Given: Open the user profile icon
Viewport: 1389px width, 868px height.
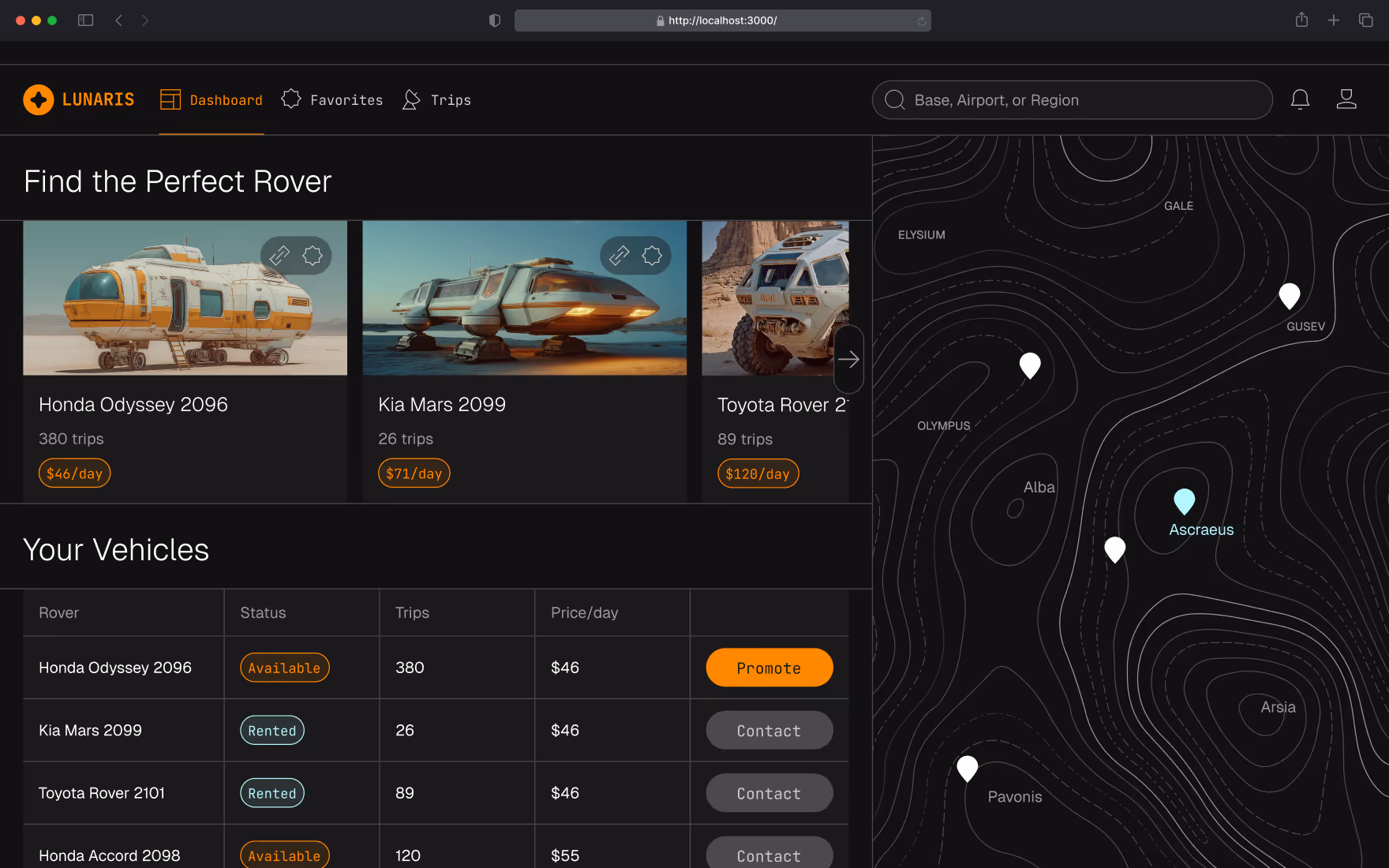Looking at the screenshot, I should click(x=1346, y=99).
